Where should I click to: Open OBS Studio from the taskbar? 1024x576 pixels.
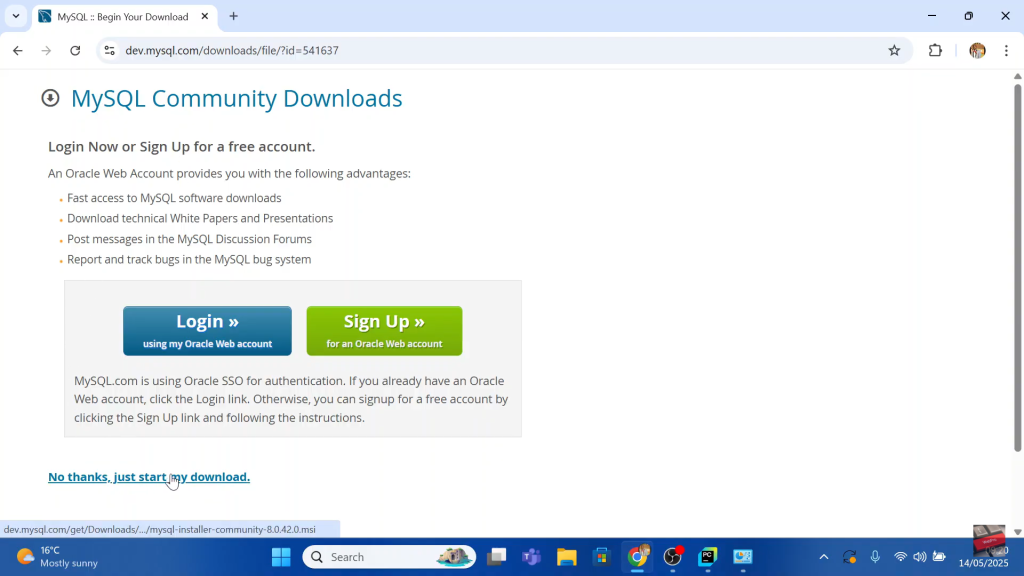(x=673, y=557)
